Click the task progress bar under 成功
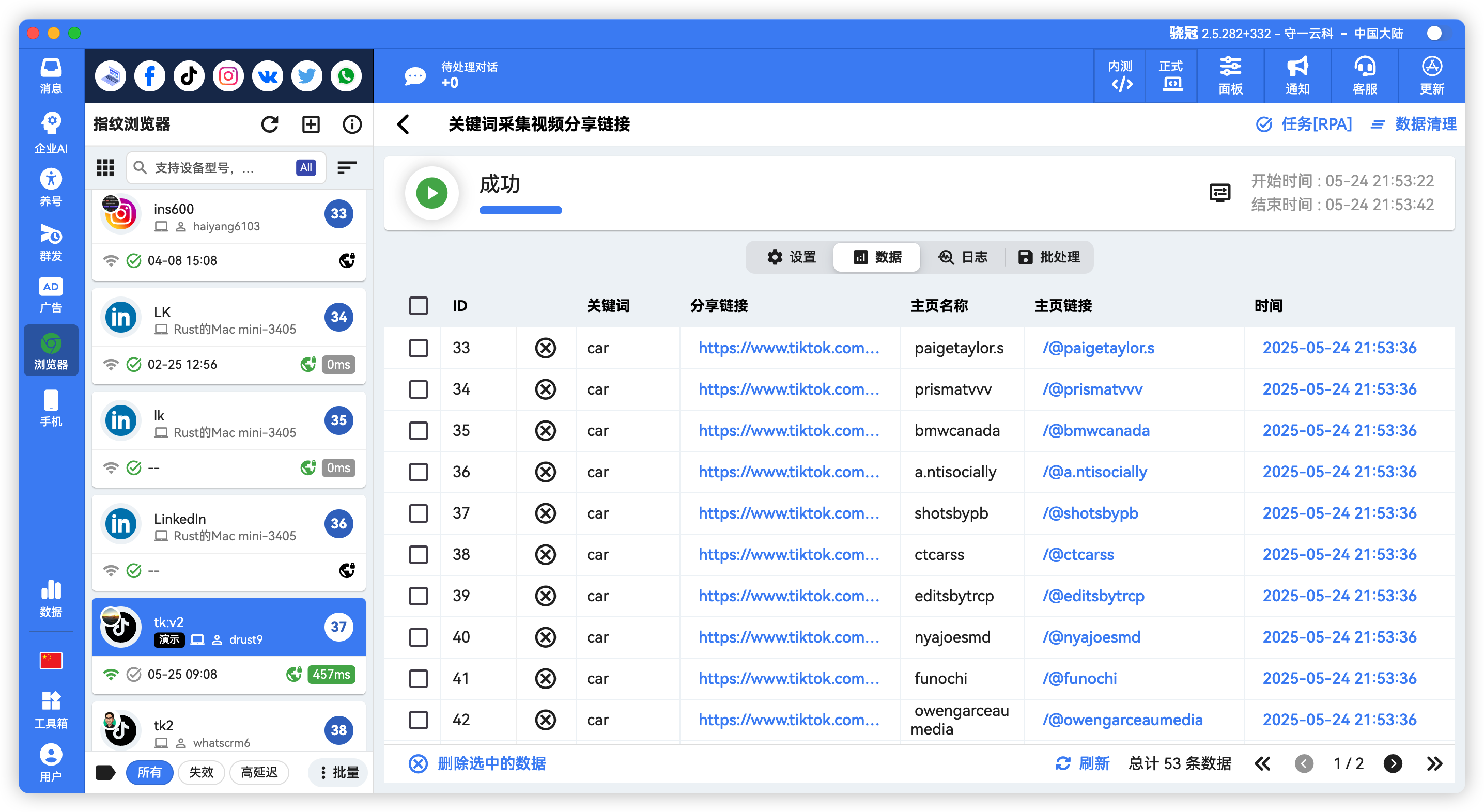 [520, 210]
